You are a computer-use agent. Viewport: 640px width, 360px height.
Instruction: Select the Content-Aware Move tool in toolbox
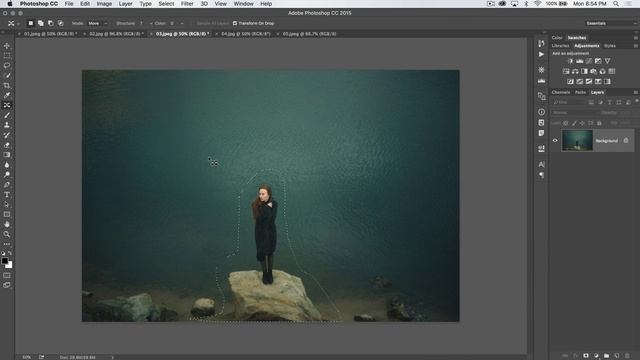(7, 105)
